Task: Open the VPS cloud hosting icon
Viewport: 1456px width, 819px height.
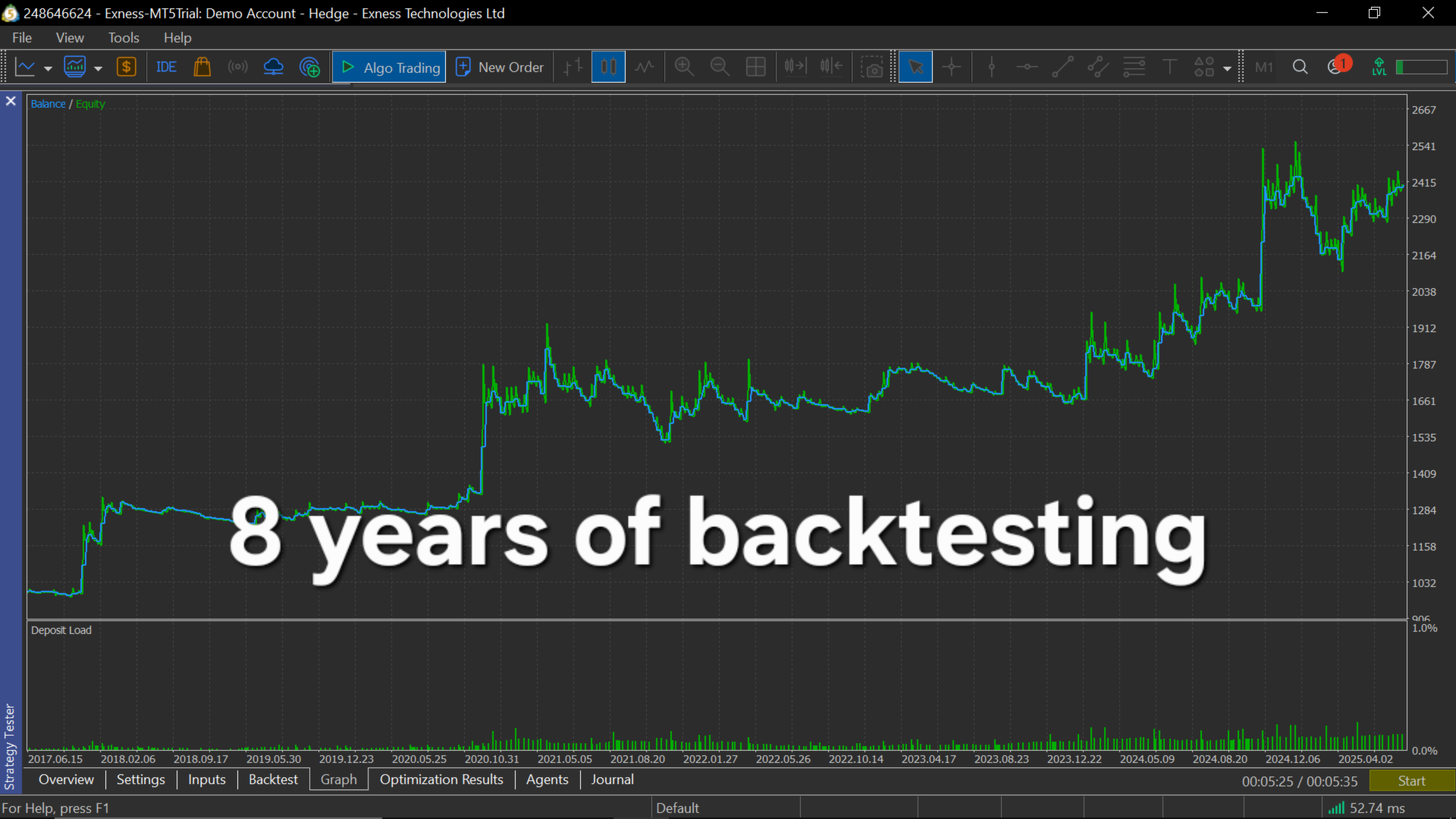Action: click(x=273, y=67)
